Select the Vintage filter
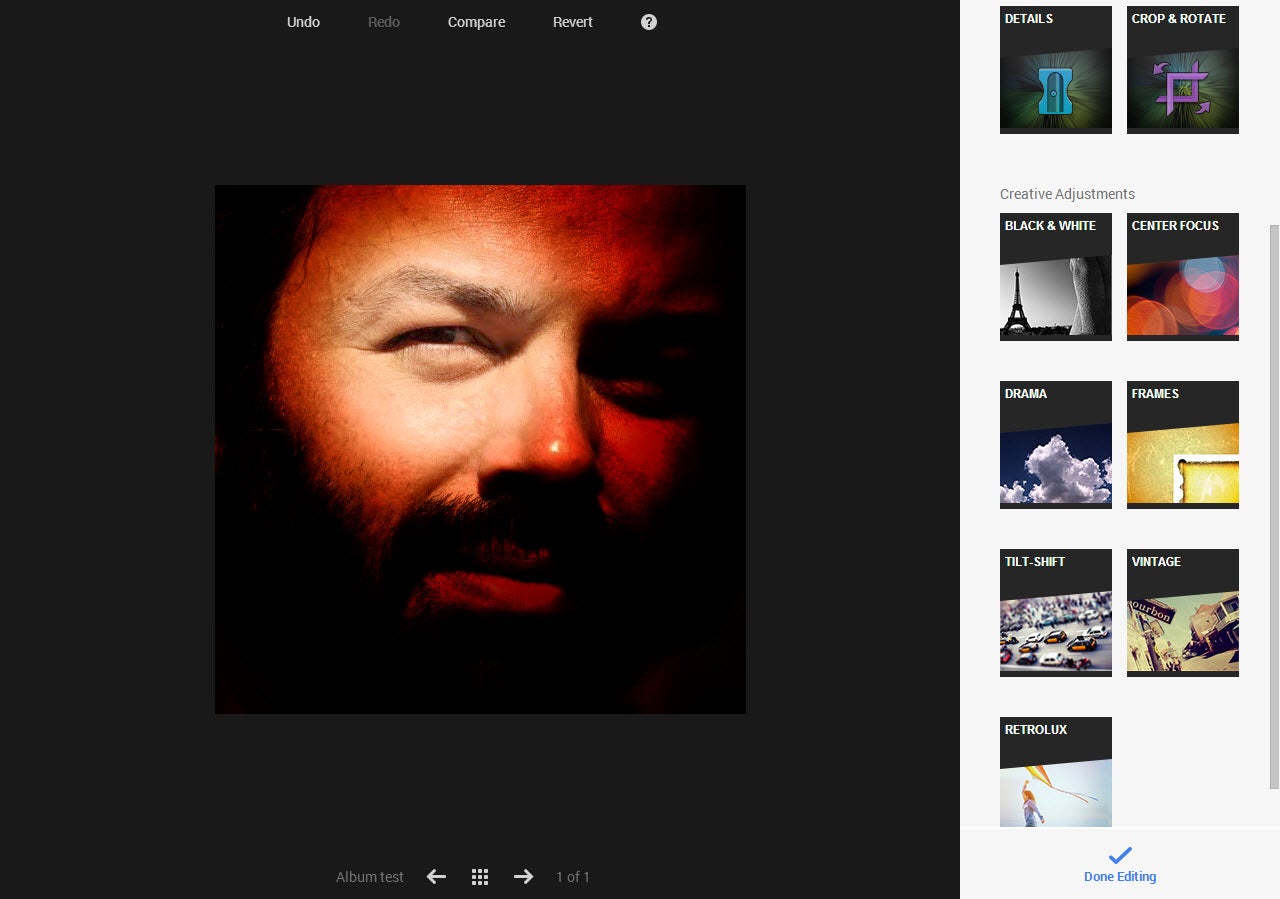 [x=1182, y=613]
